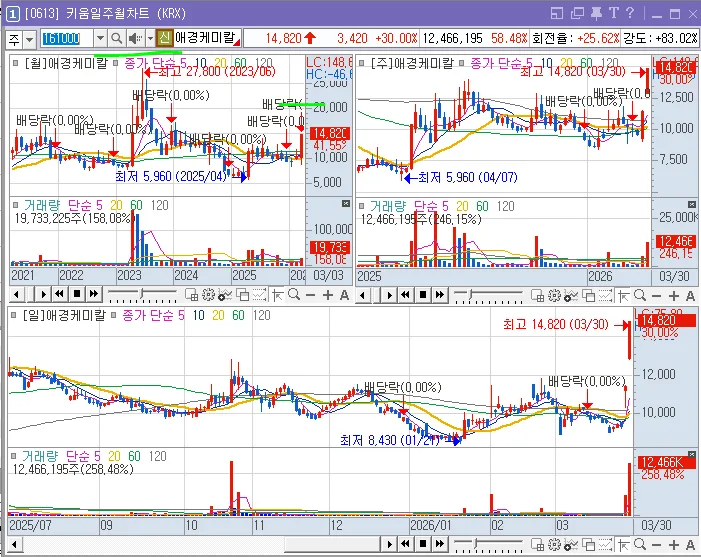The height and width of the screenshot is (557, 701).
Task: Click the overlapping windows icon in title bar
Action: click(x=577, y=13)
